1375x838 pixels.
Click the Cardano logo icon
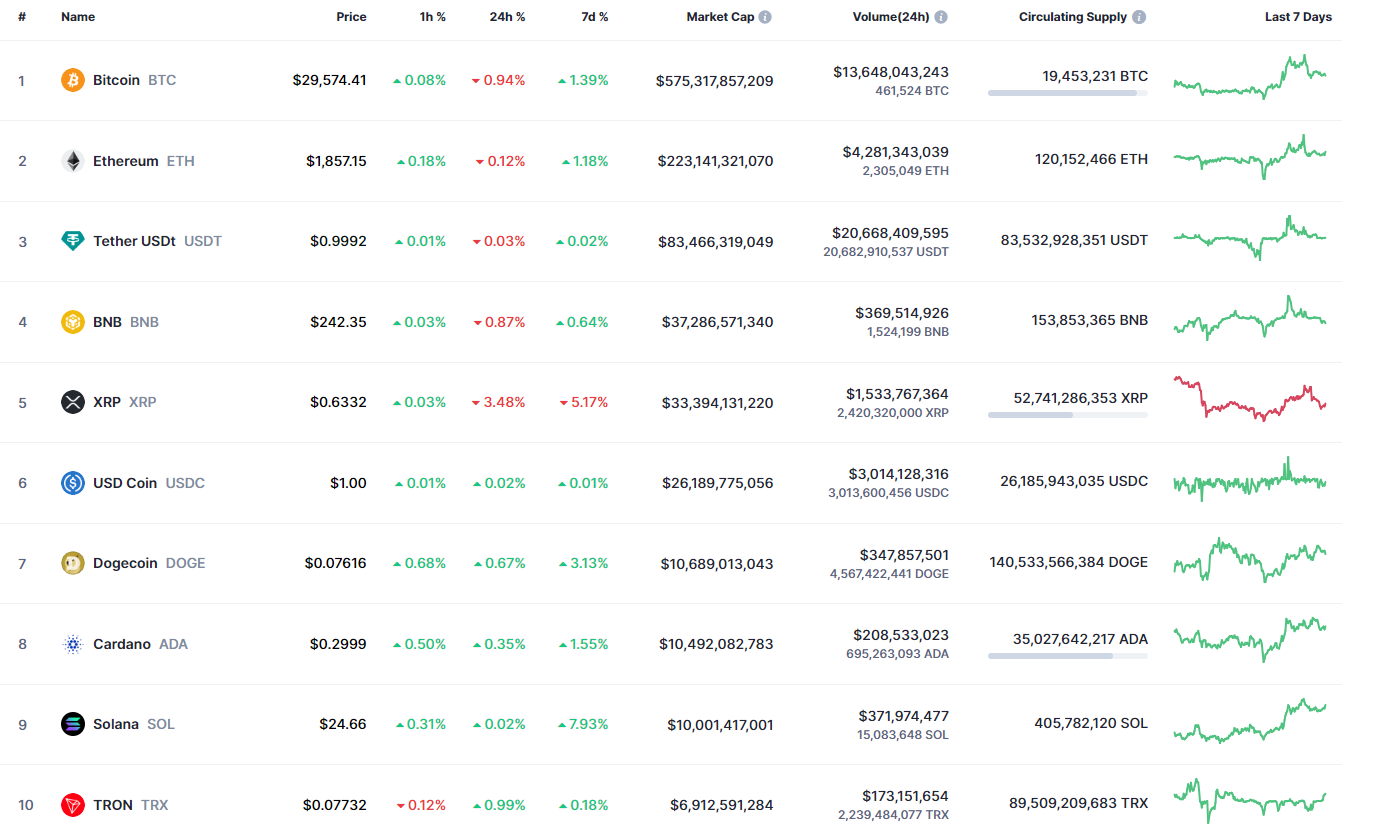pos(72,643)
